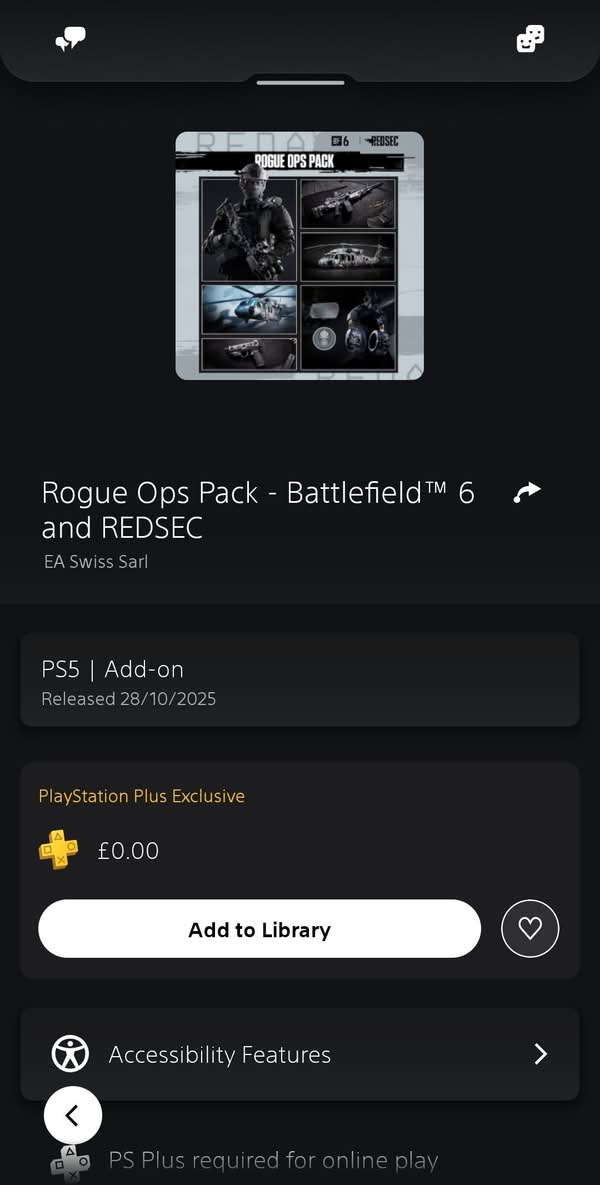
Task: Tap the Rogue Ops Pack product title
Action: (x=258, y=509)
